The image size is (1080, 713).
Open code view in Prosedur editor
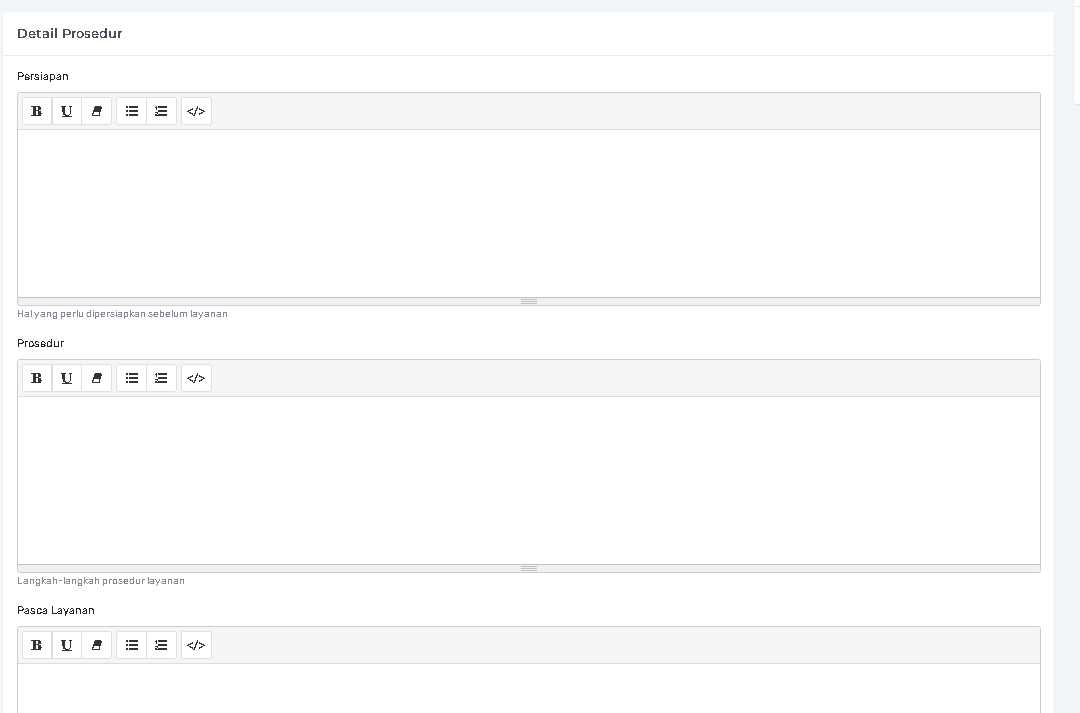tap(196, 378)
